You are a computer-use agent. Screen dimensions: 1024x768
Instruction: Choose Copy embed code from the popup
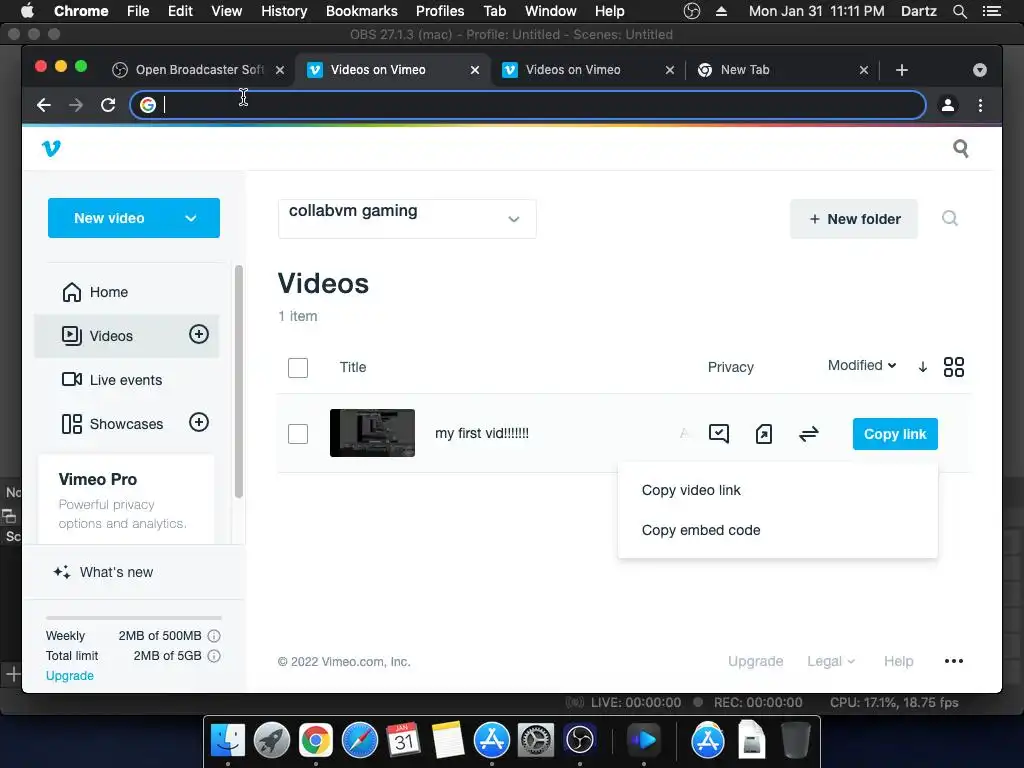click(x=701, y=530)
